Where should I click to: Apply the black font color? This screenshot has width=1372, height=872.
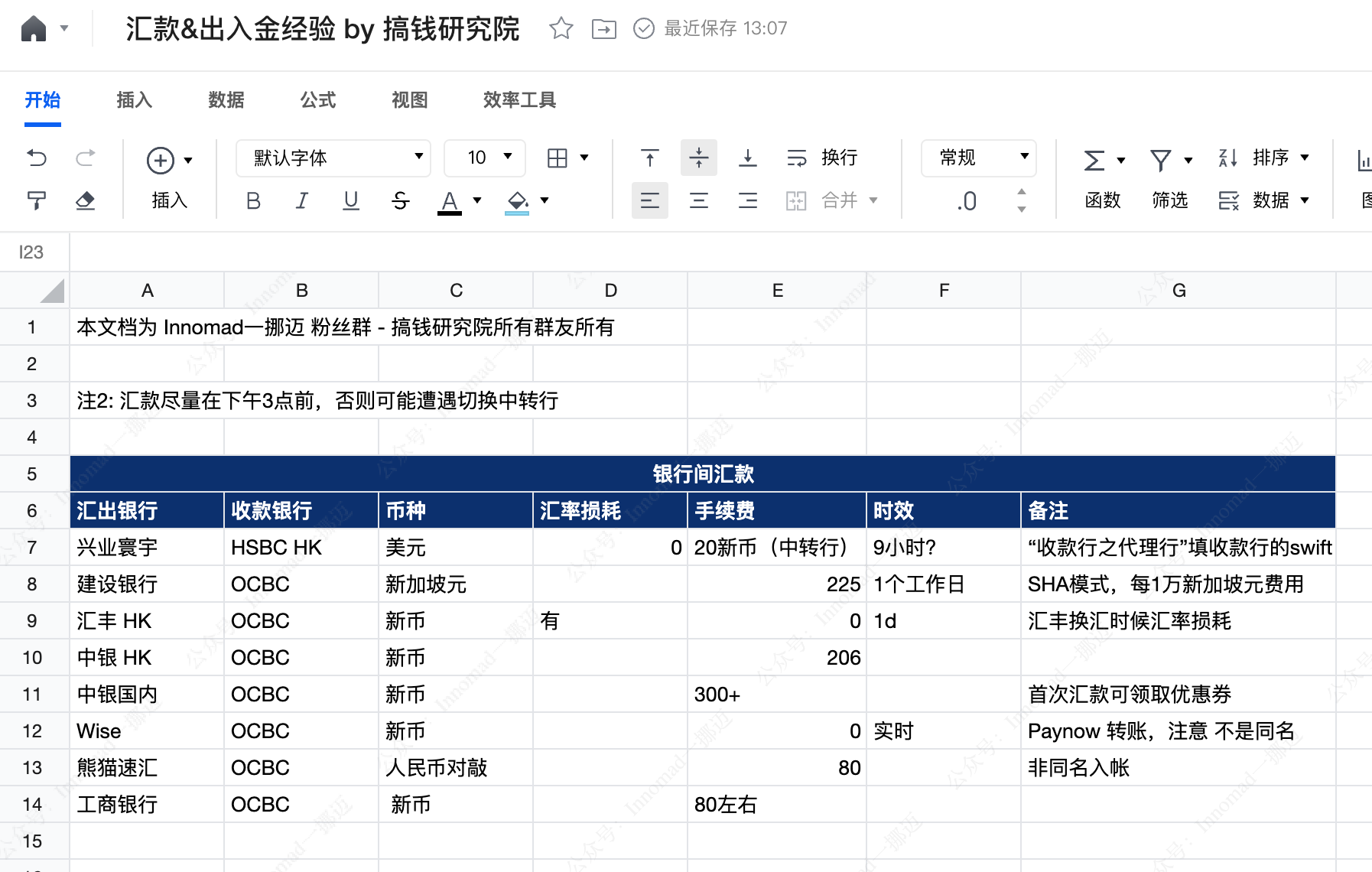[450, 202]
